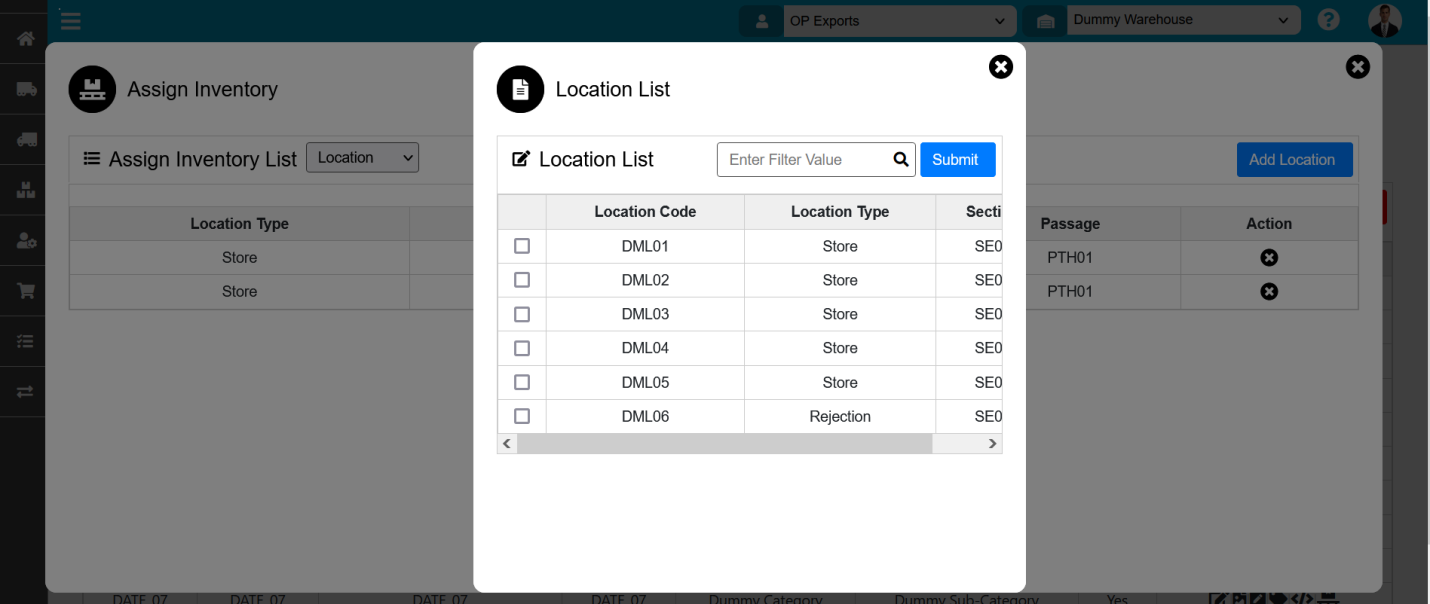The height and width of the screenshot is (604, 1430).
Task: Go to the Home sidebar icon
Action: (26, 39)
